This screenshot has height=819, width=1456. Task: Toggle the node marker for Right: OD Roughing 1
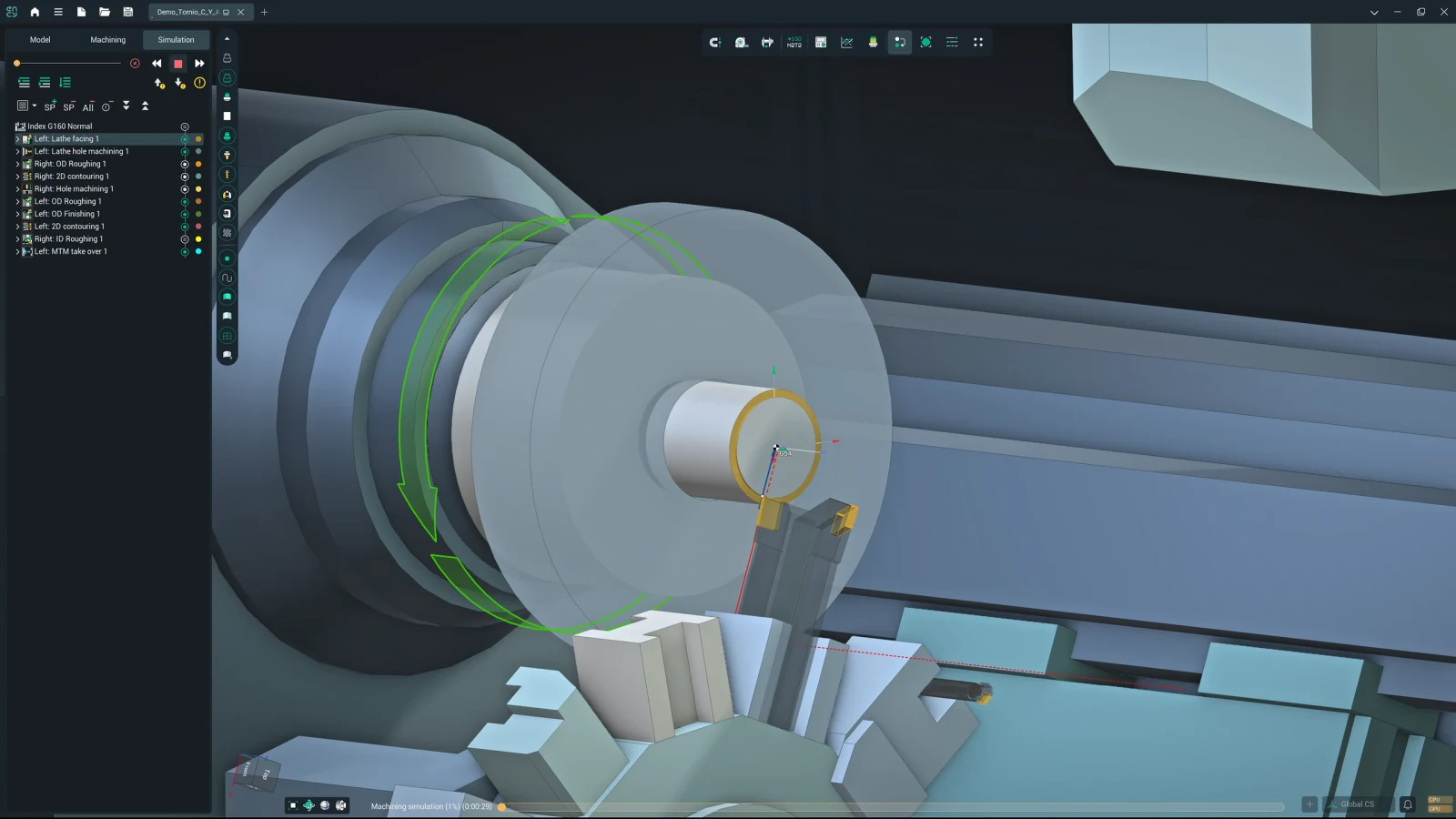click(185, 164)
